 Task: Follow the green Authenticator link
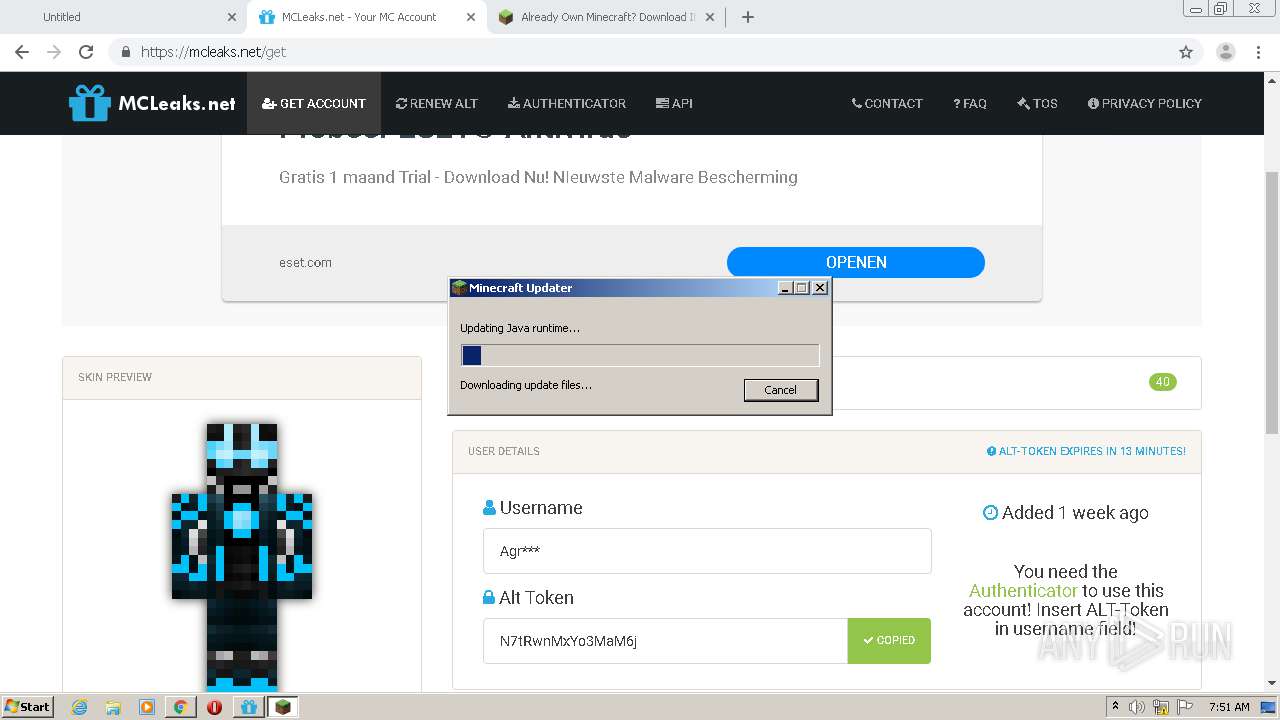(1023, 590)
